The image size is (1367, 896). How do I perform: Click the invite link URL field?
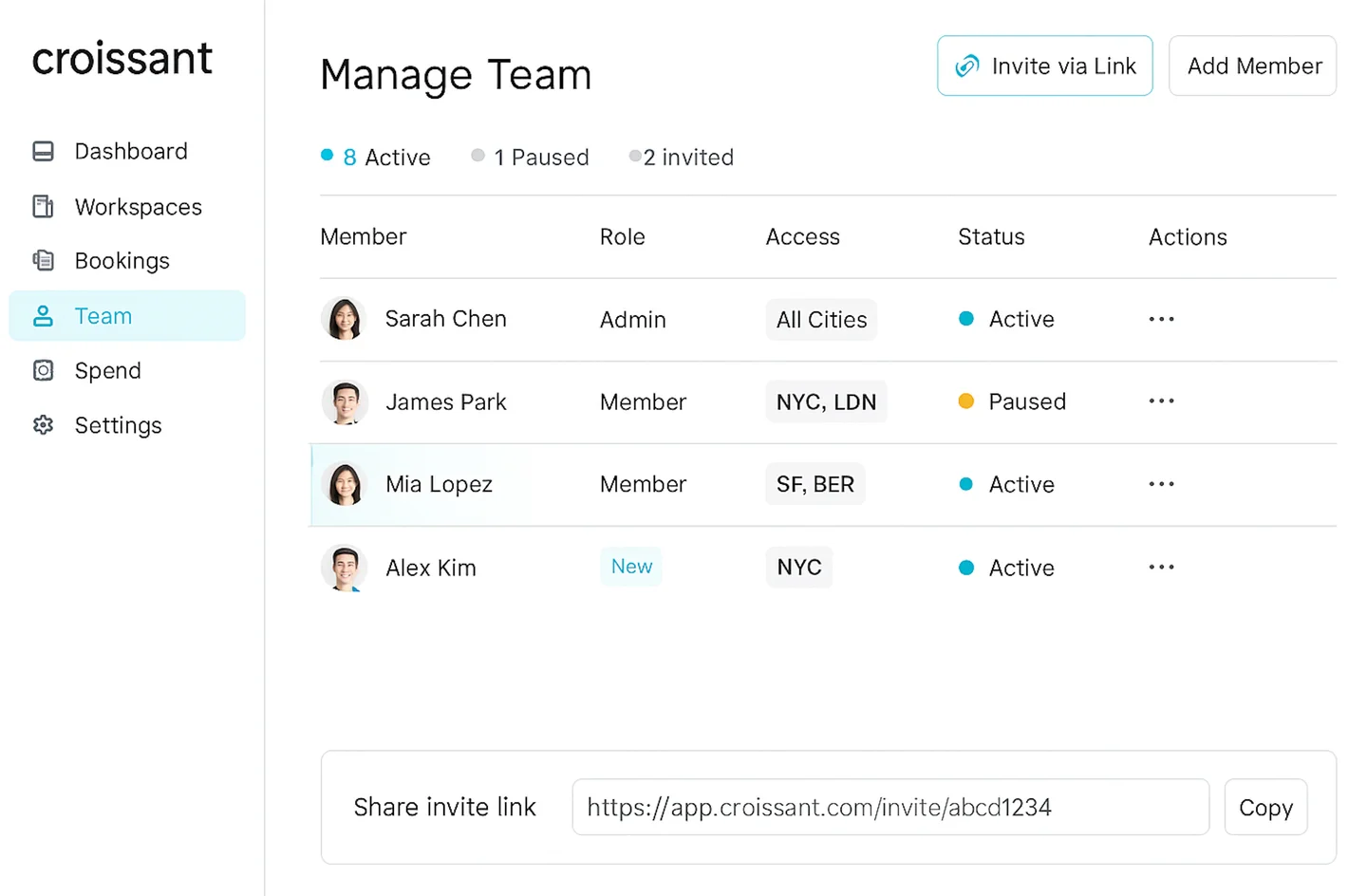click(x=890, y=807)
